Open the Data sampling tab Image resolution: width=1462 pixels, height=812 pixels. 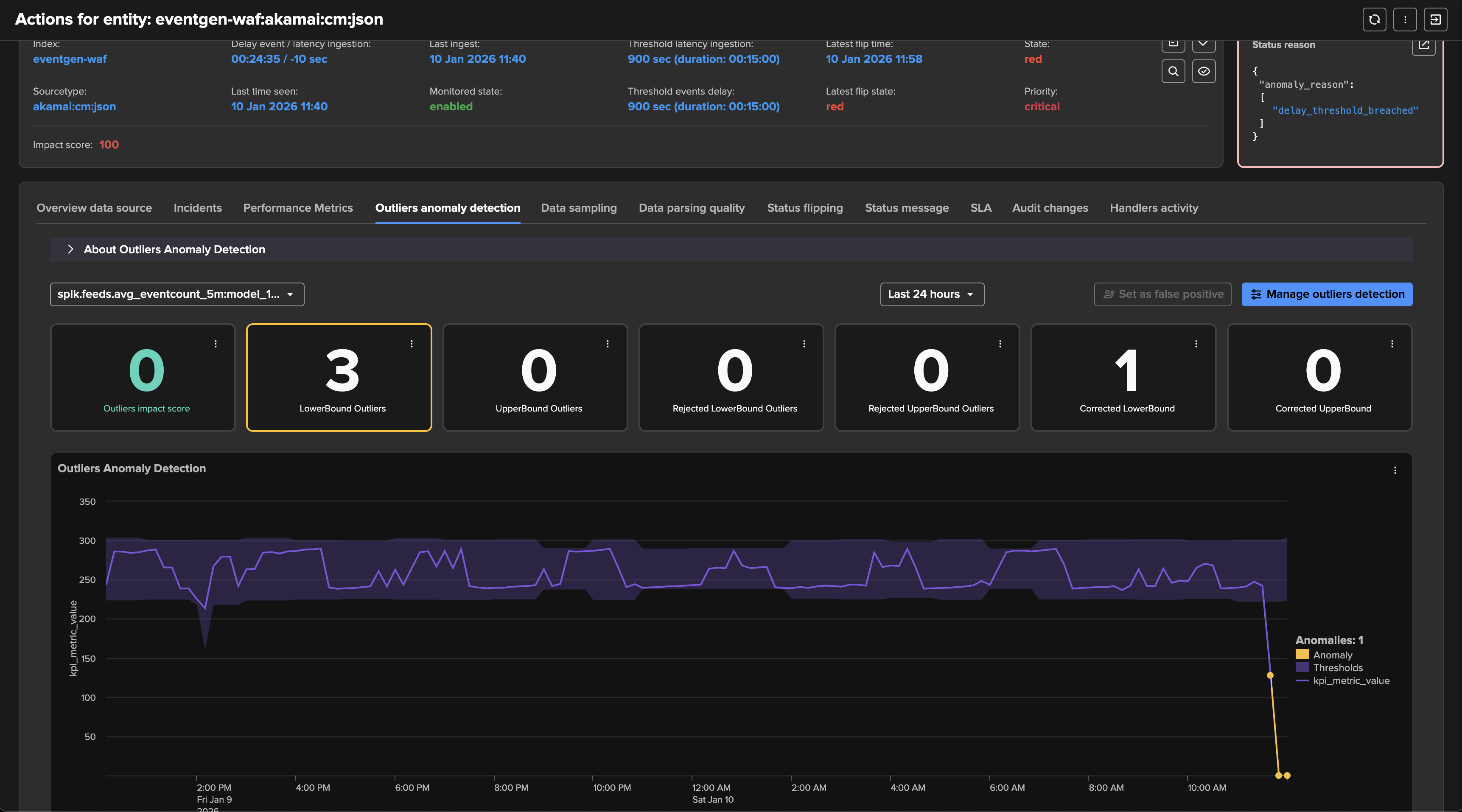coord(578,208)
